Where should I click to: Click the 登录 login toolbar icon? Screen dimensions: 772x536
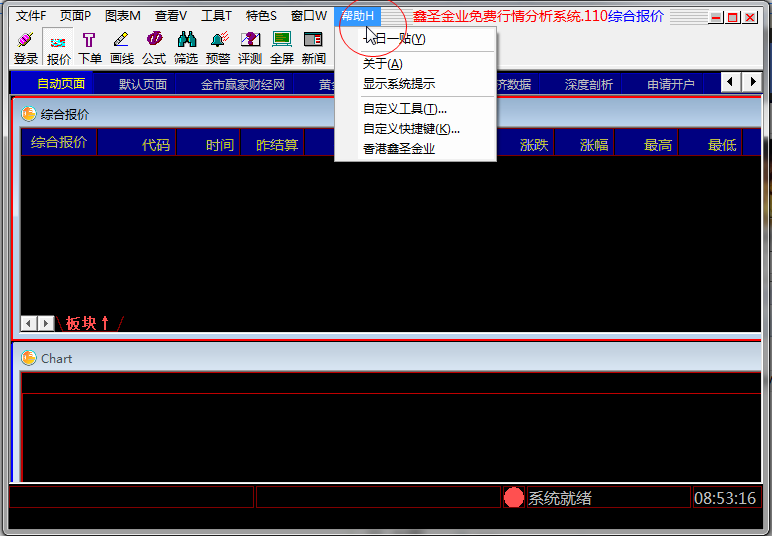tap(26, 48)
